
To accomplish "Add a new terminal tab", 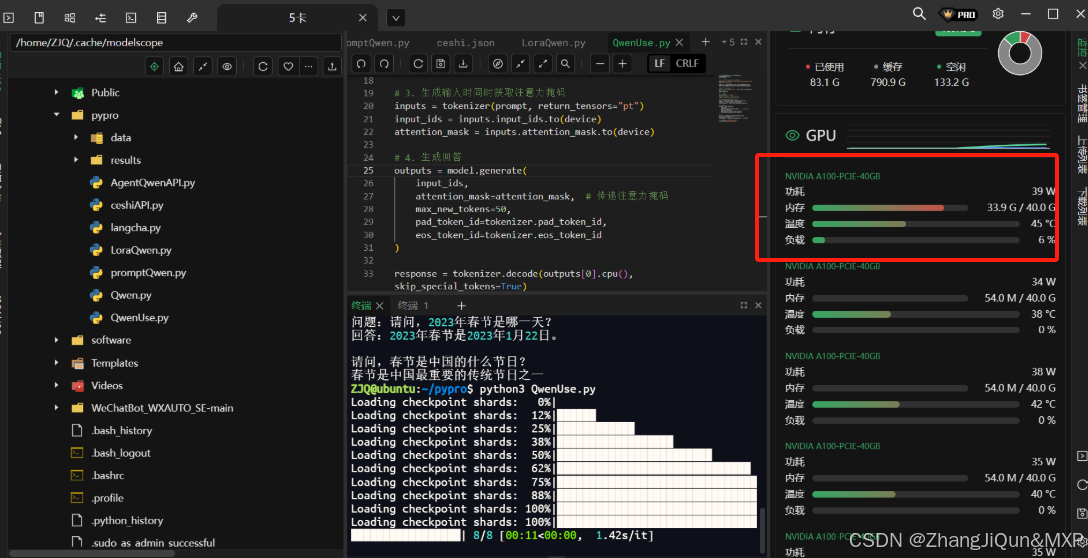I will pos(461,305).
